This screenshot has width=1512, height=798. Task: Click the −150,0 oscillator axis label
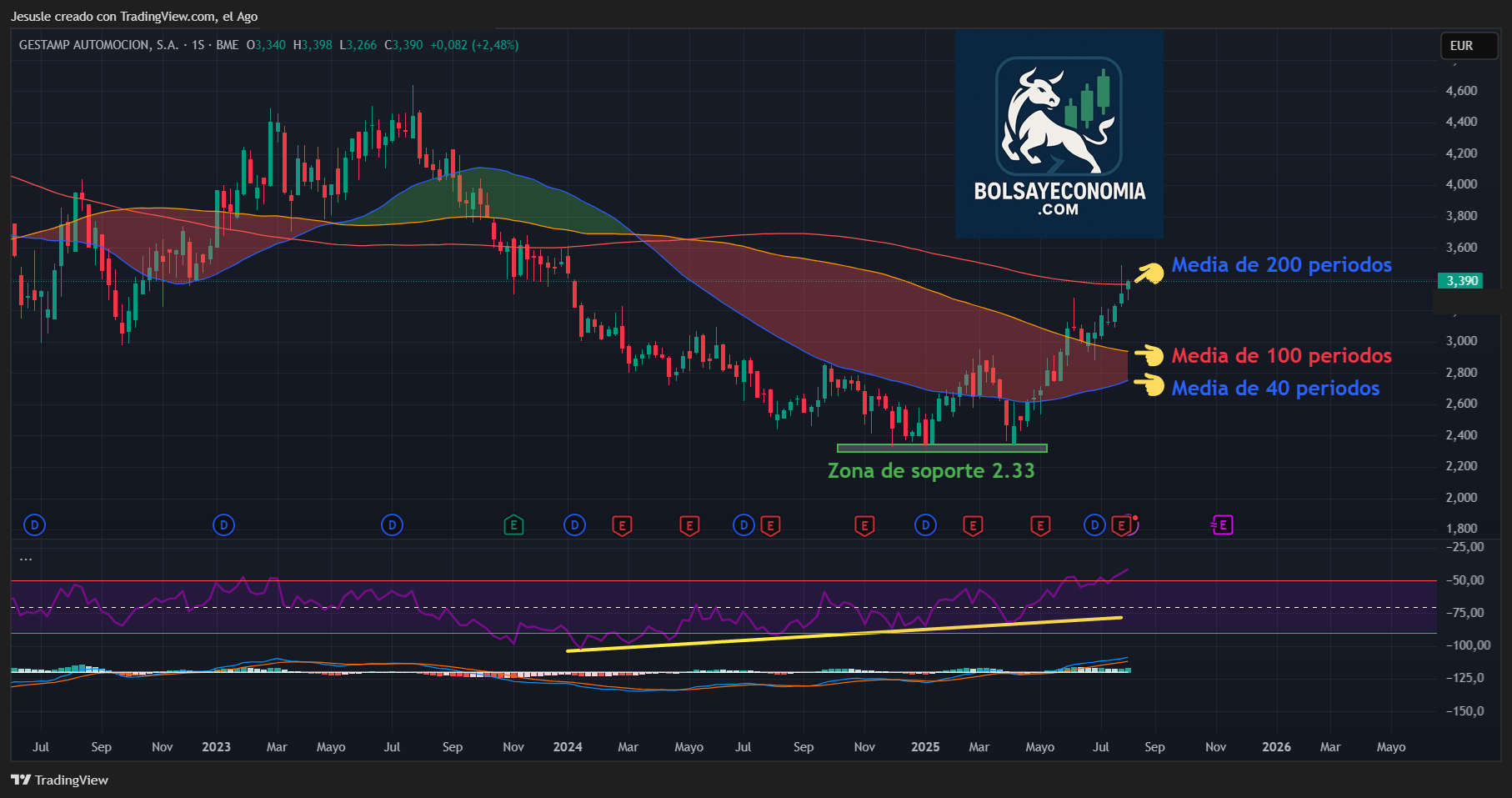pos(1464,711)
